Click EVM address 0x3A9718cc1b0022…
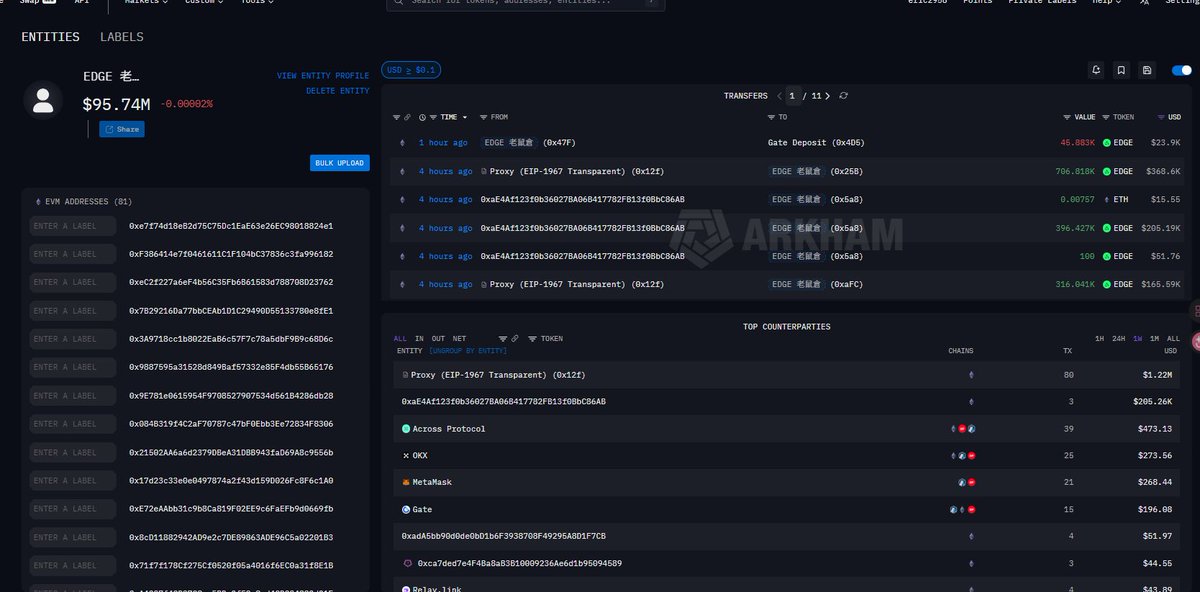Viewport: 1200px width, 592px height. [231, 339]
